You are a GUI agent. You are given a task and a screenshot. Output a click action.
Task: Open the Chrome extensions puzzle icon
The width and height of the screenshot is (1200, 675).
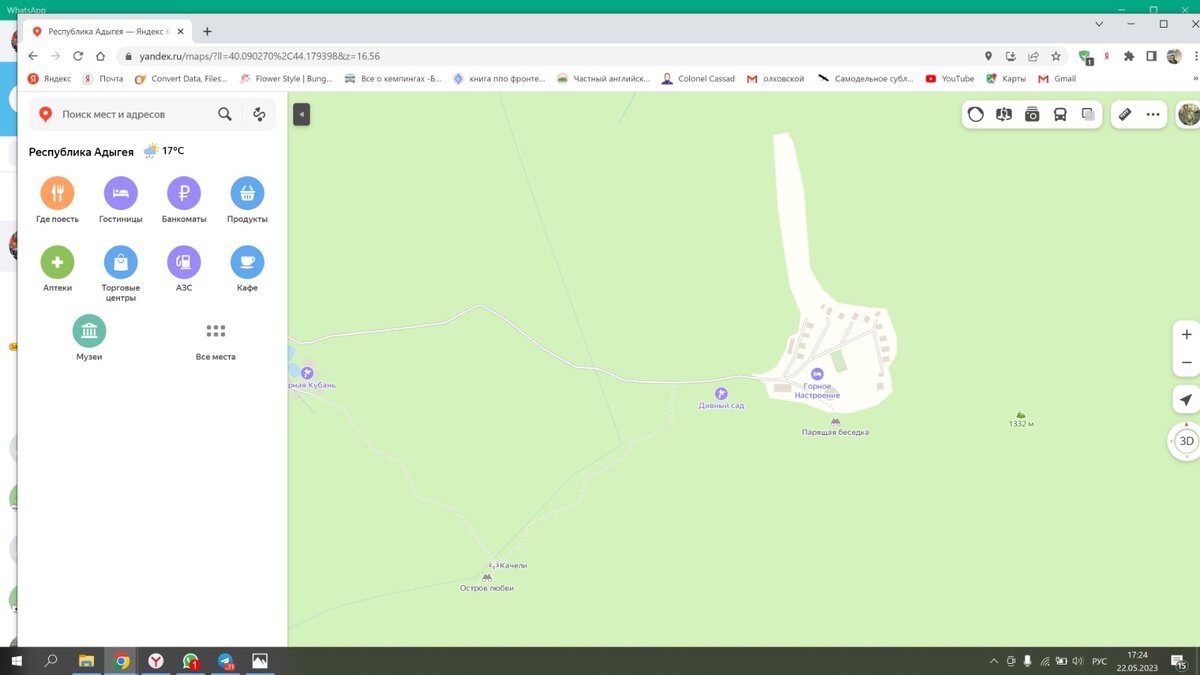coord(1129,56)
